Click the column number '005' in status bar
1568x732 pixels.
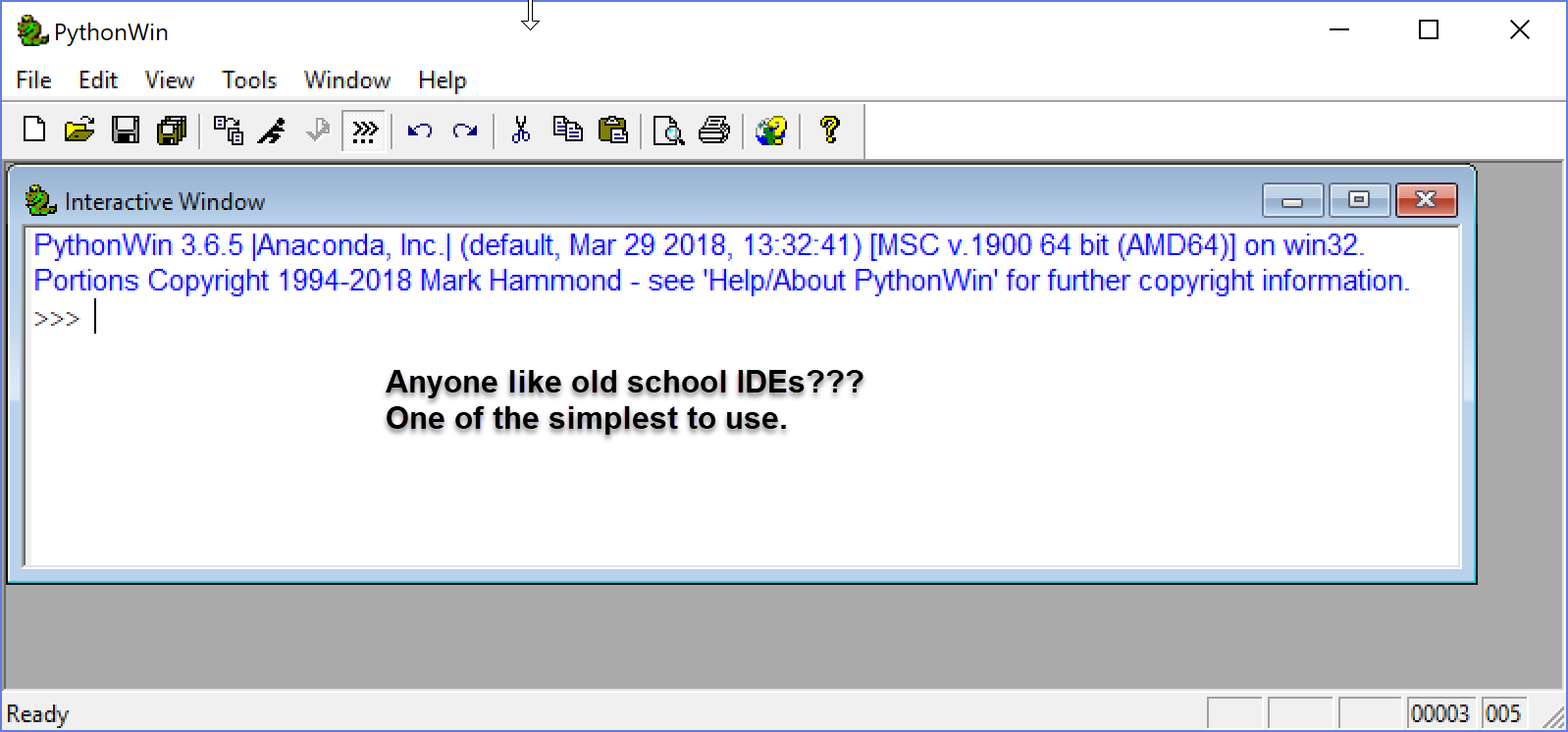(x=1502, y=713)
